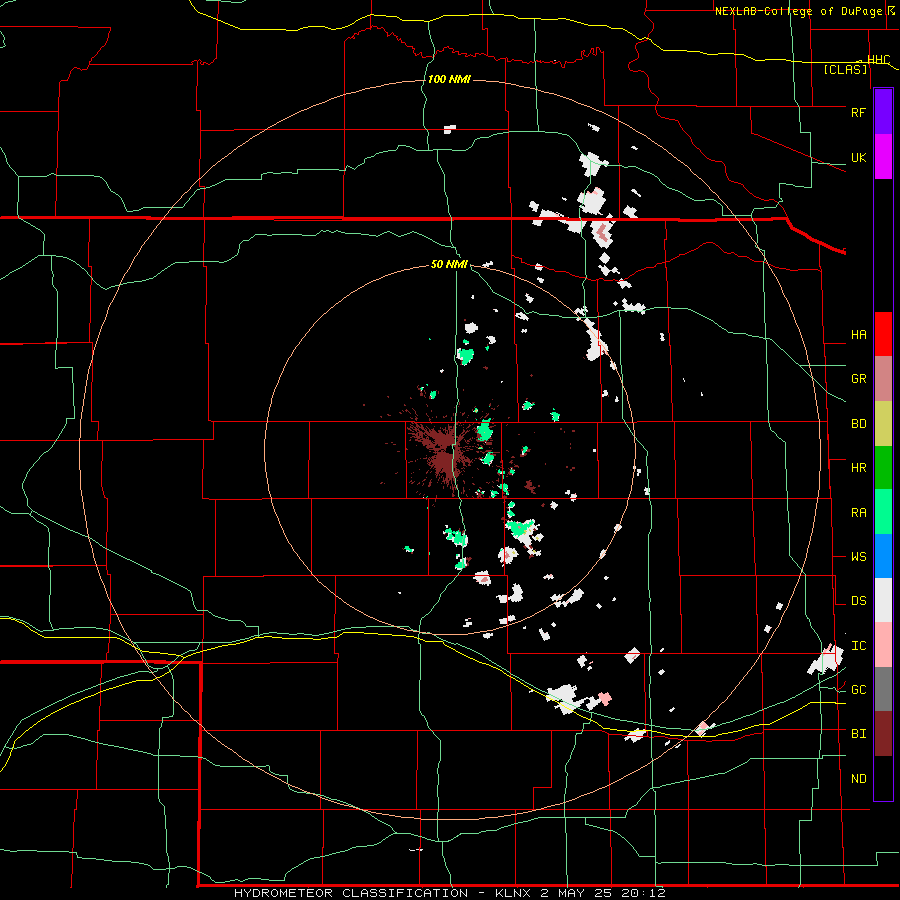900x900 pixels.
Task: Click the 'RF' legend label
Action: [x=858, y=112]
